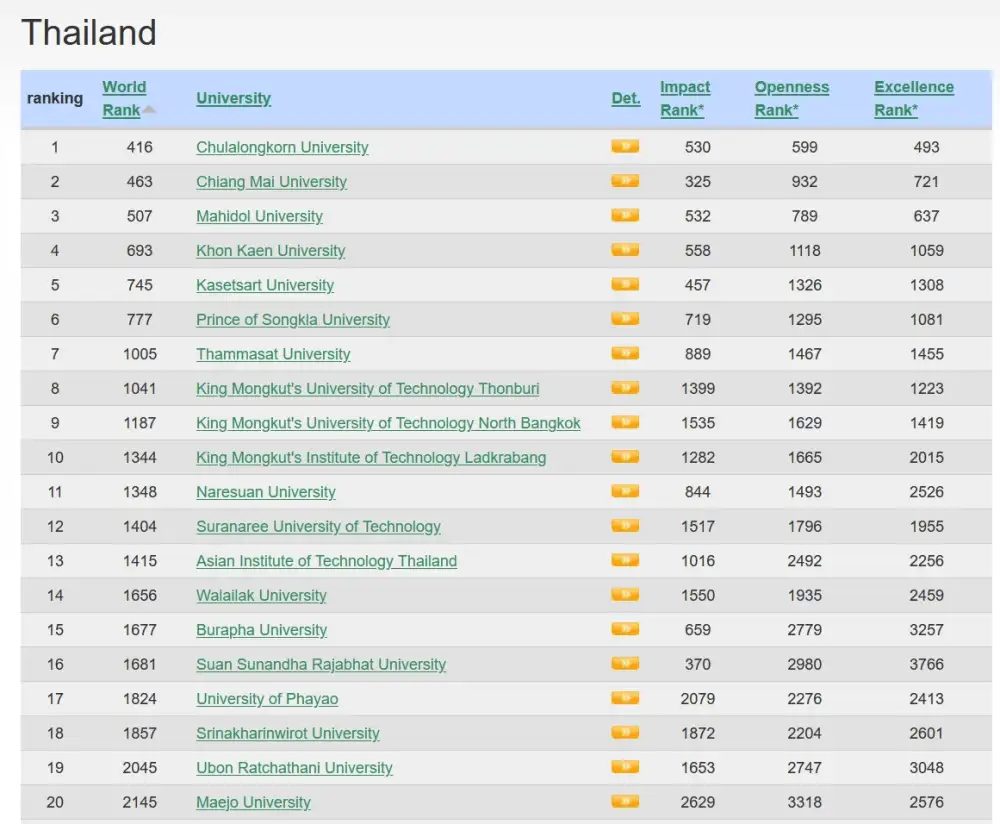Visit Suan Sunandha Rajabhat University page
1000x824 pixels.
click(320, 665)
